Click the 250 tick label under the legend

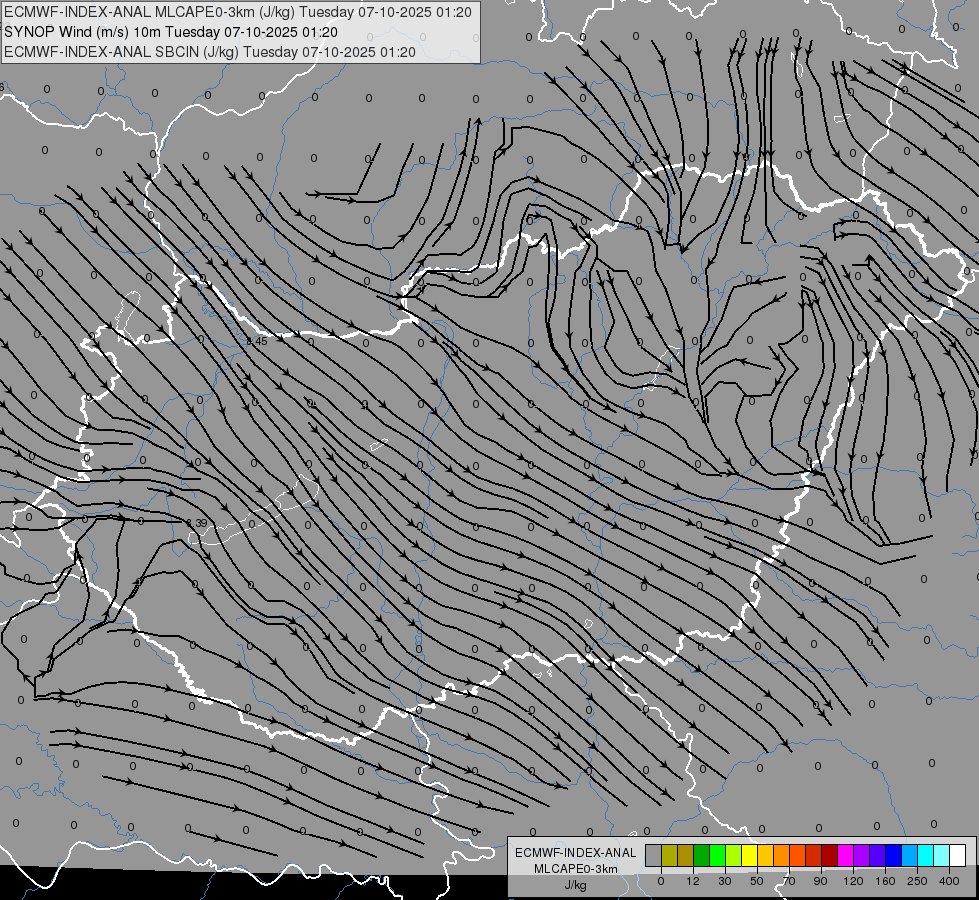(x=917, y=881)
